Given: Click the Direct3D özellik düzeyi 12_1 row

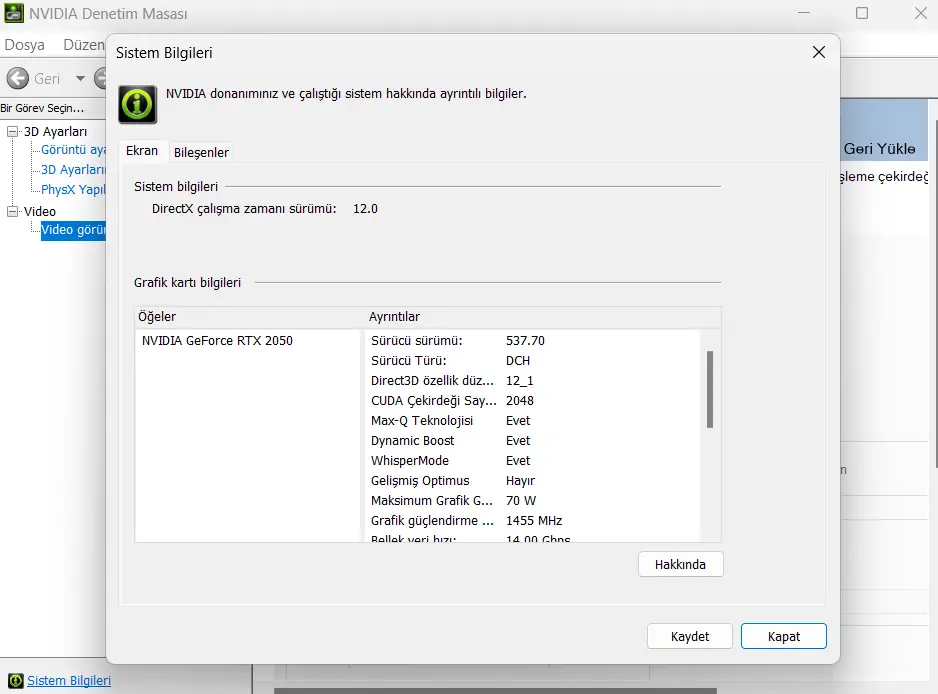Looking at the screenshot, I should click(x=532, y=381).
